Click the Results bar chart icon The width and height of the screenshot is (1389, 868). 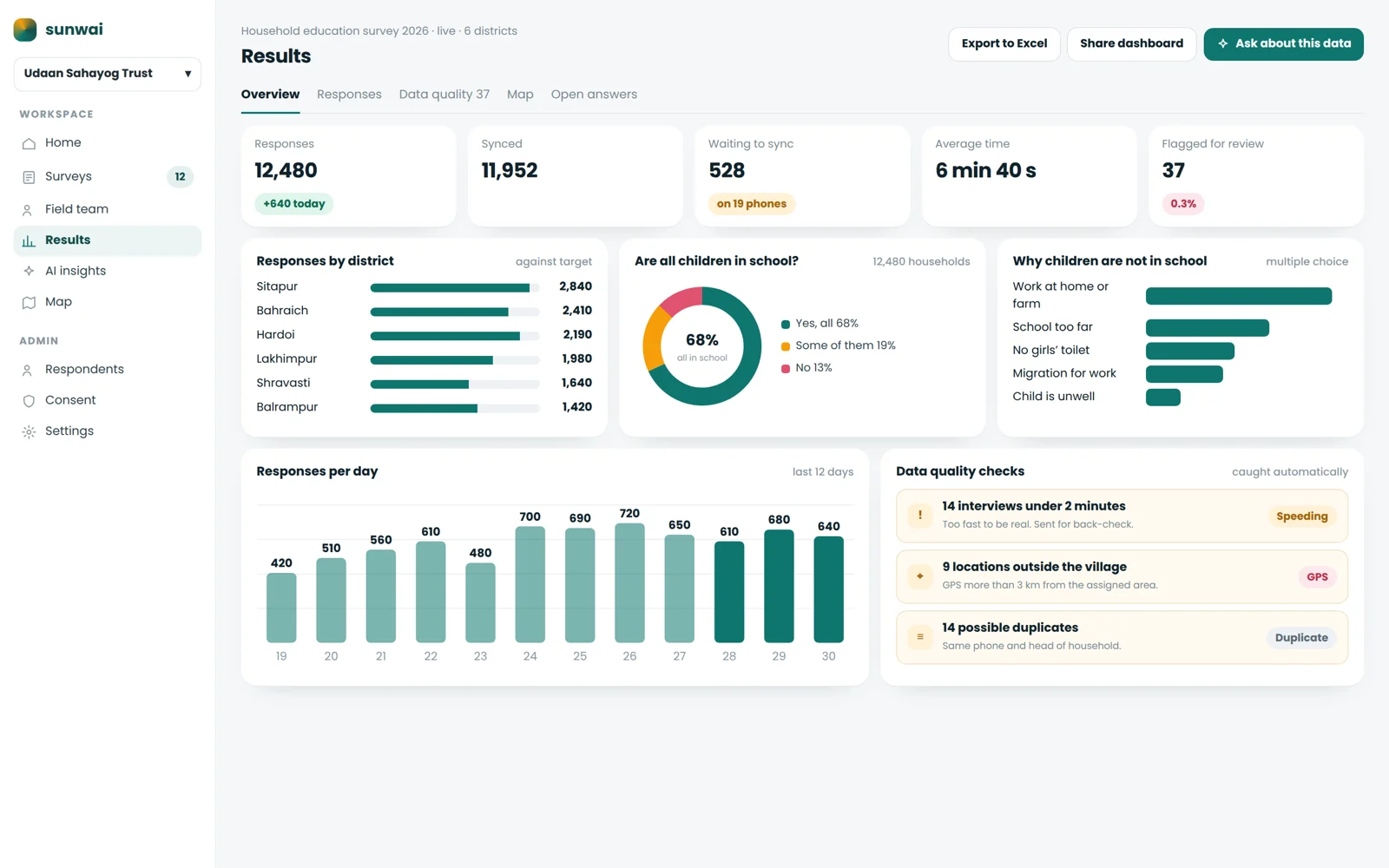(29, 240)
